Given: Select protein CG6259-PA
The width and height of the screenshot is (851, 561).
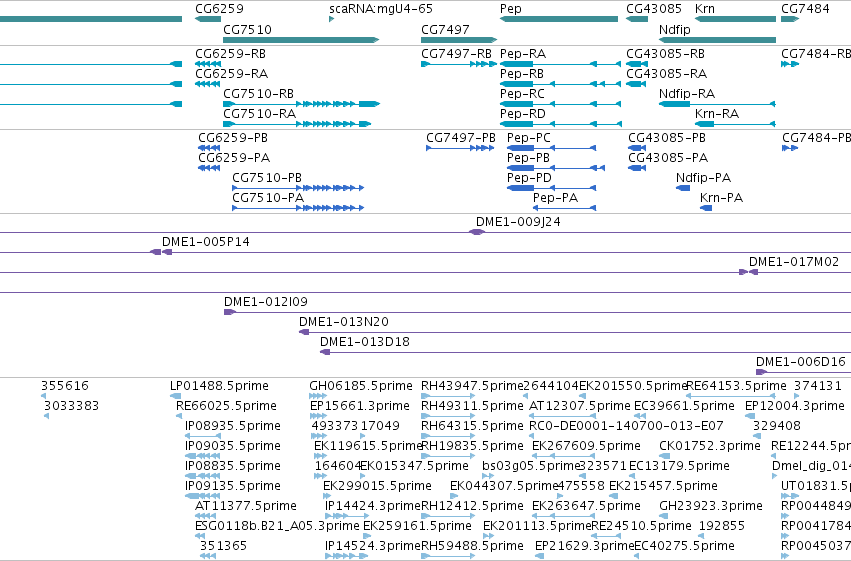Looking at the screenshot, I should [209, 168].
